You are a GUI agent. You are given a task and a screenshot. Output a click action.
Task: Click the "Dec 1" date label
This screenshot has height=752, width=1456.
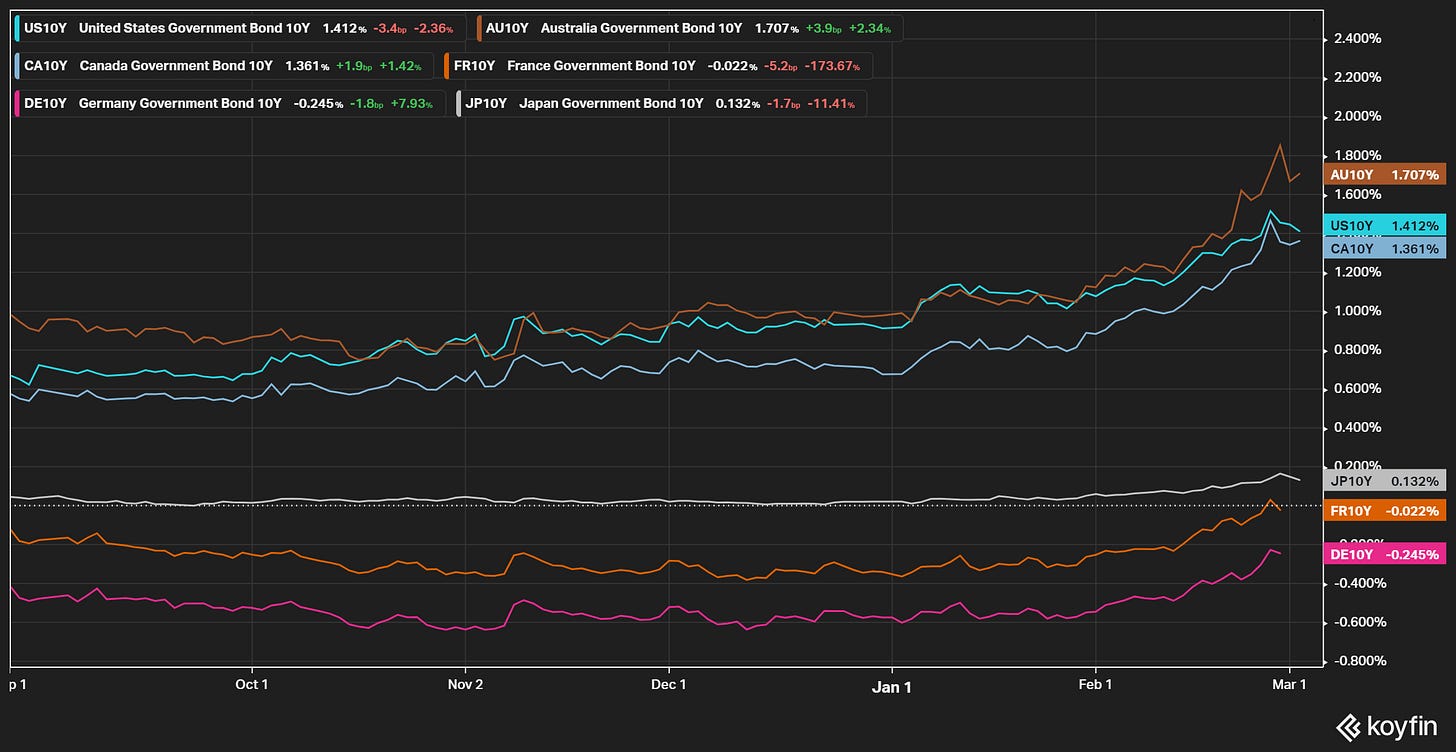tap(668, 685)
